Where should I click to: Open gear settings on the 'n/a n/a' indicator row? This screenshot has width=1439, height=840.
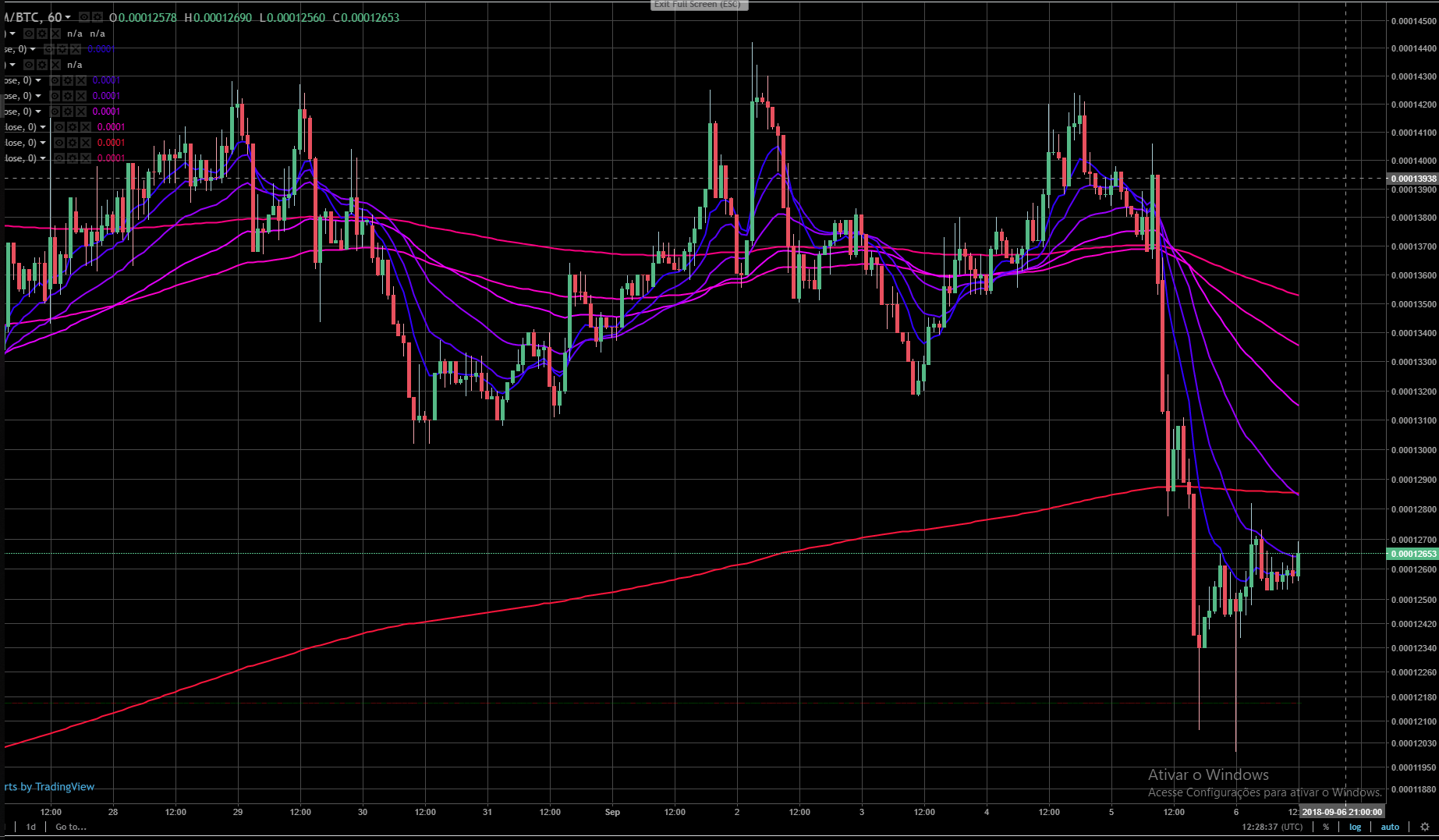click(42, 34)
